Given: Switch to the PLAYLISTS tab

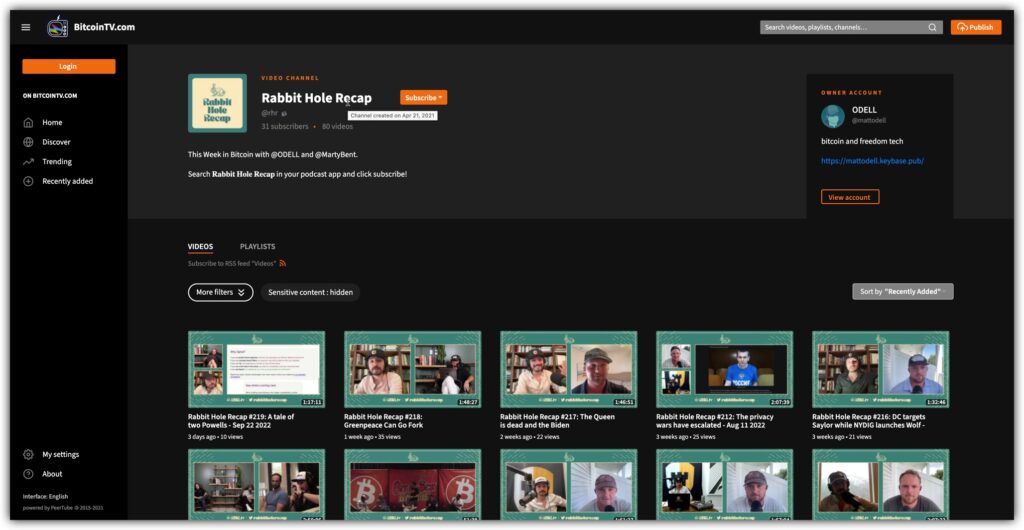Looking at the screenshot, I should [257, 247].
